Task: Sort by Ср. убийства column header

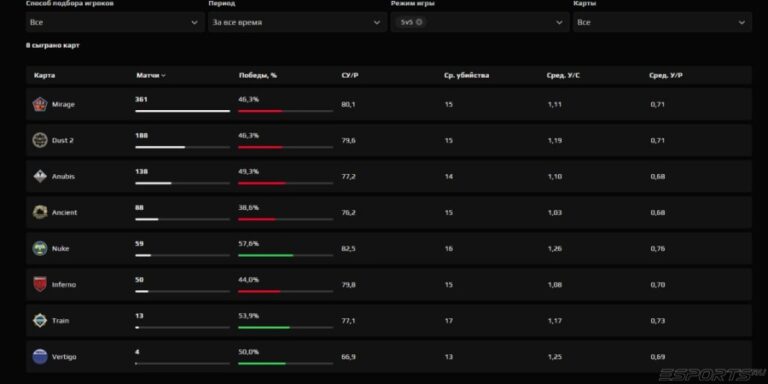Action: tap(466, 75)
